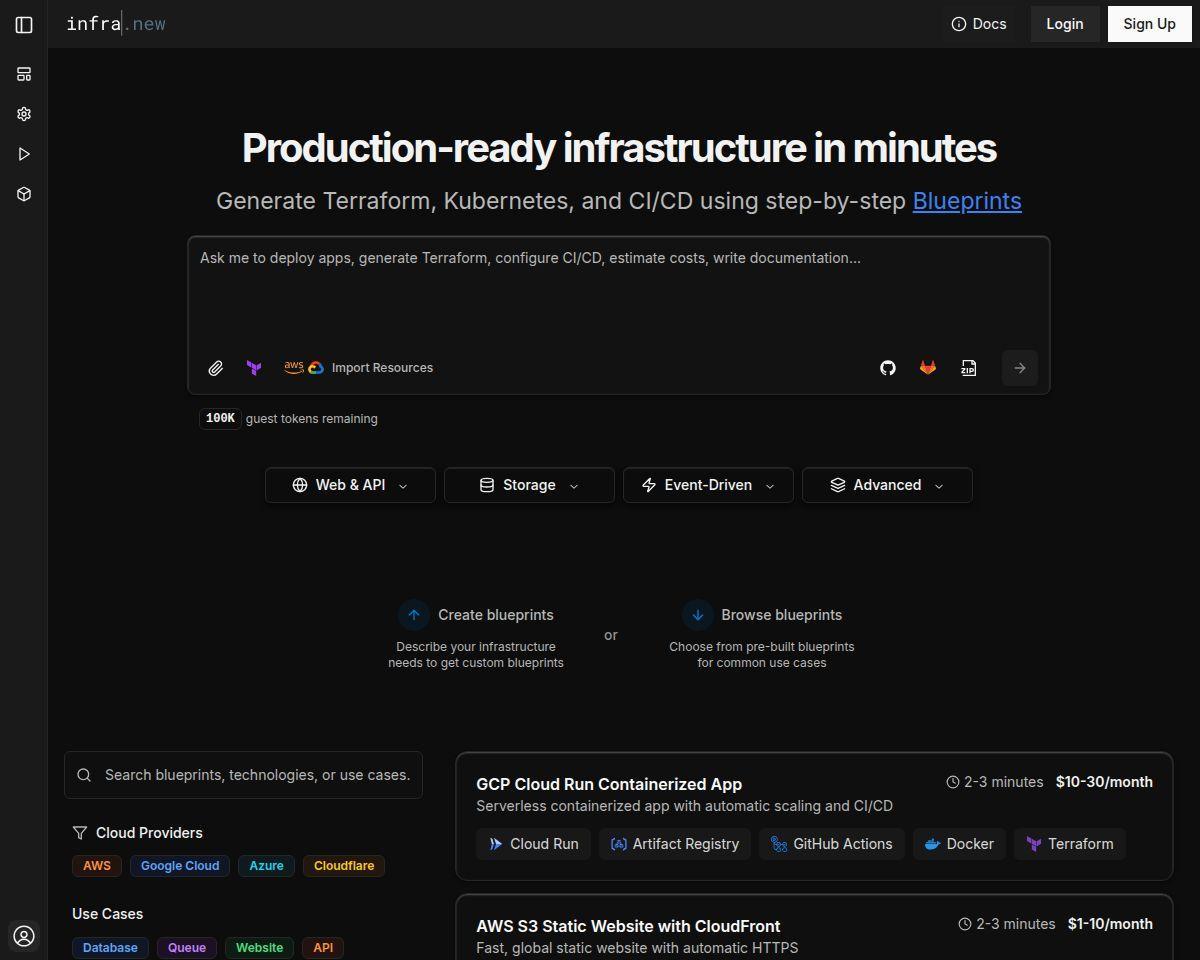Focus the search blueprints input field
1200x960 pixels.
pyautogui.click(x=243, y=775)
